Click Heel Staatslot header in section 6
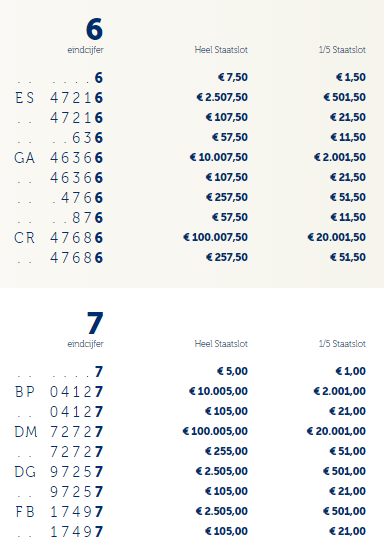The width and height of the screenshot is (384, 557). 221,50
